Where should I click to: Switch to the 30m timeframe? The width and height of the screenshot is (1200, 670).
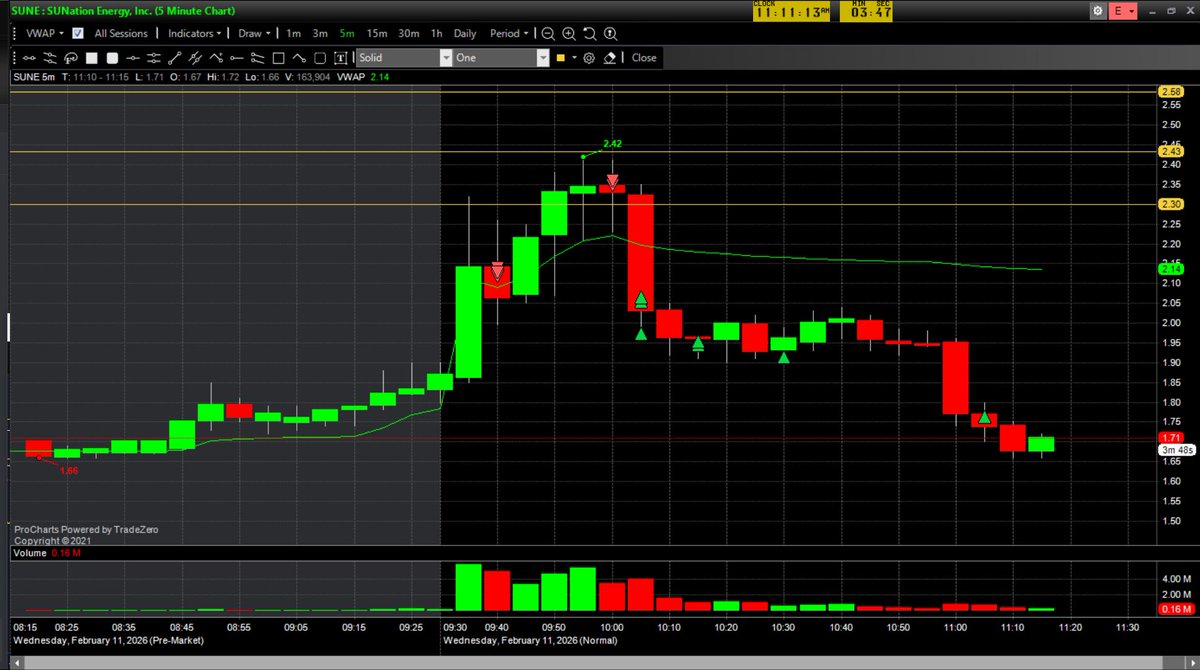409,33
